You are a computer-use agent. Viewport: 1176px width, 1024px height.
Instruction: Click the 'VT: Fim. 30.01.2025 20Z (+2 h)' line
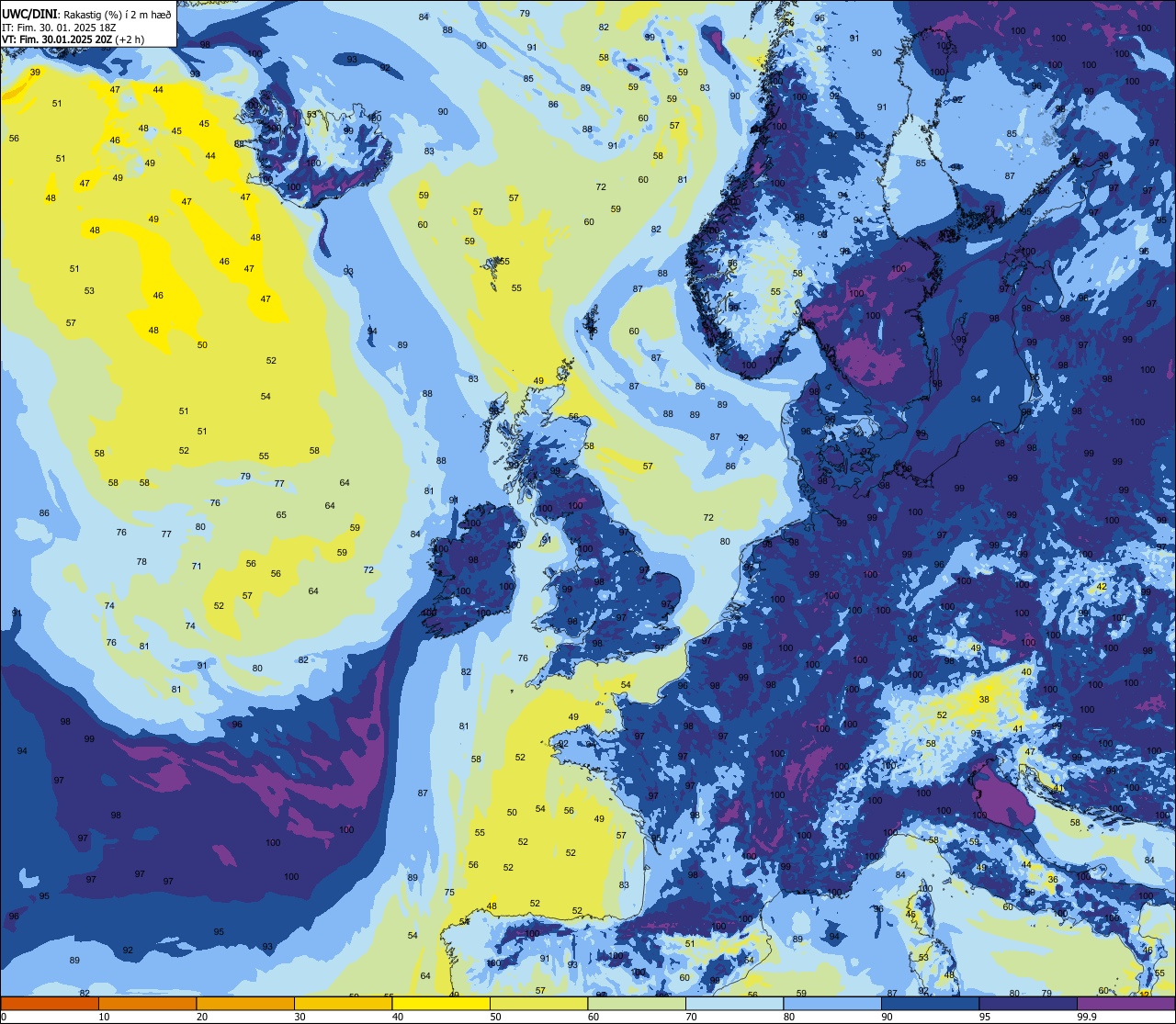(x=73, y=39)
